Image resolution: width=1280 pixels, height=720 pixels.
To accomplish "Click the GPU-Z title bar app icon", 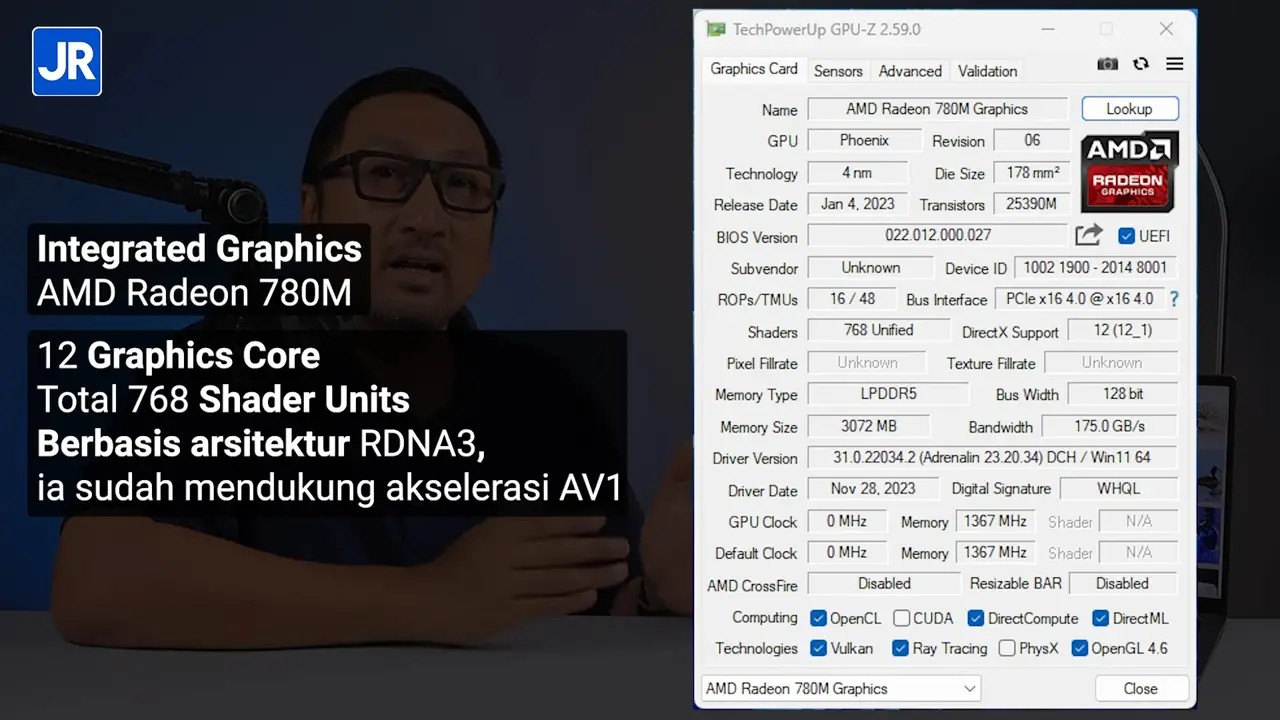I will pos(716,29).
